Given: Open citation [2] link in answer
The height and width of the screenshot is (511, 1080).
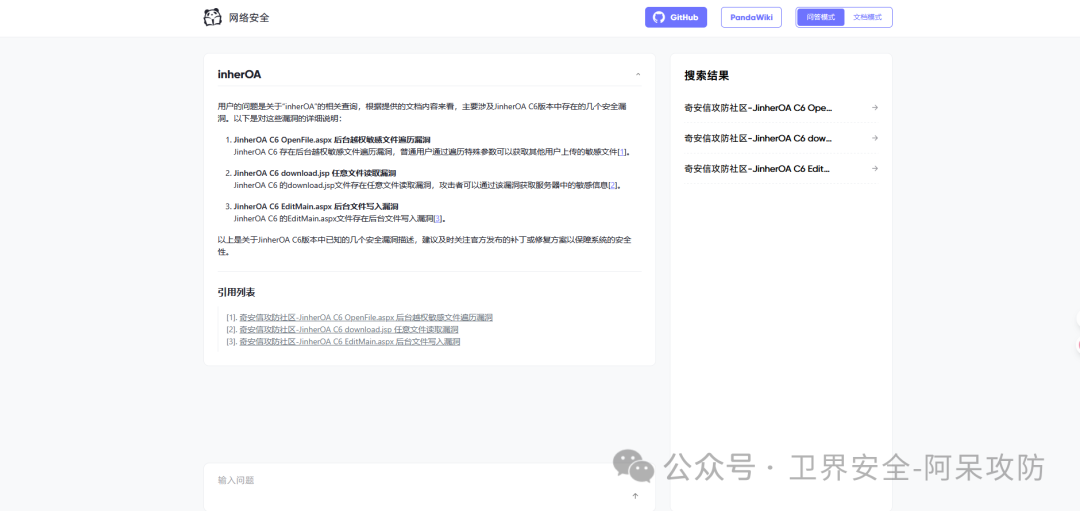Looking at the screenshot, I should (x=613, y=185).
